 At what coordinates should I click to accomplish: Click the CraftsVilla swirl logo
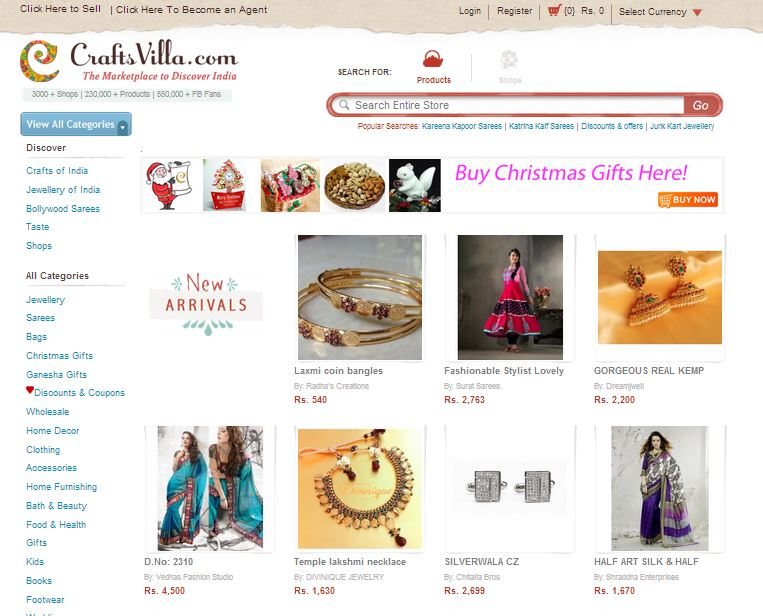pos(40,61)
